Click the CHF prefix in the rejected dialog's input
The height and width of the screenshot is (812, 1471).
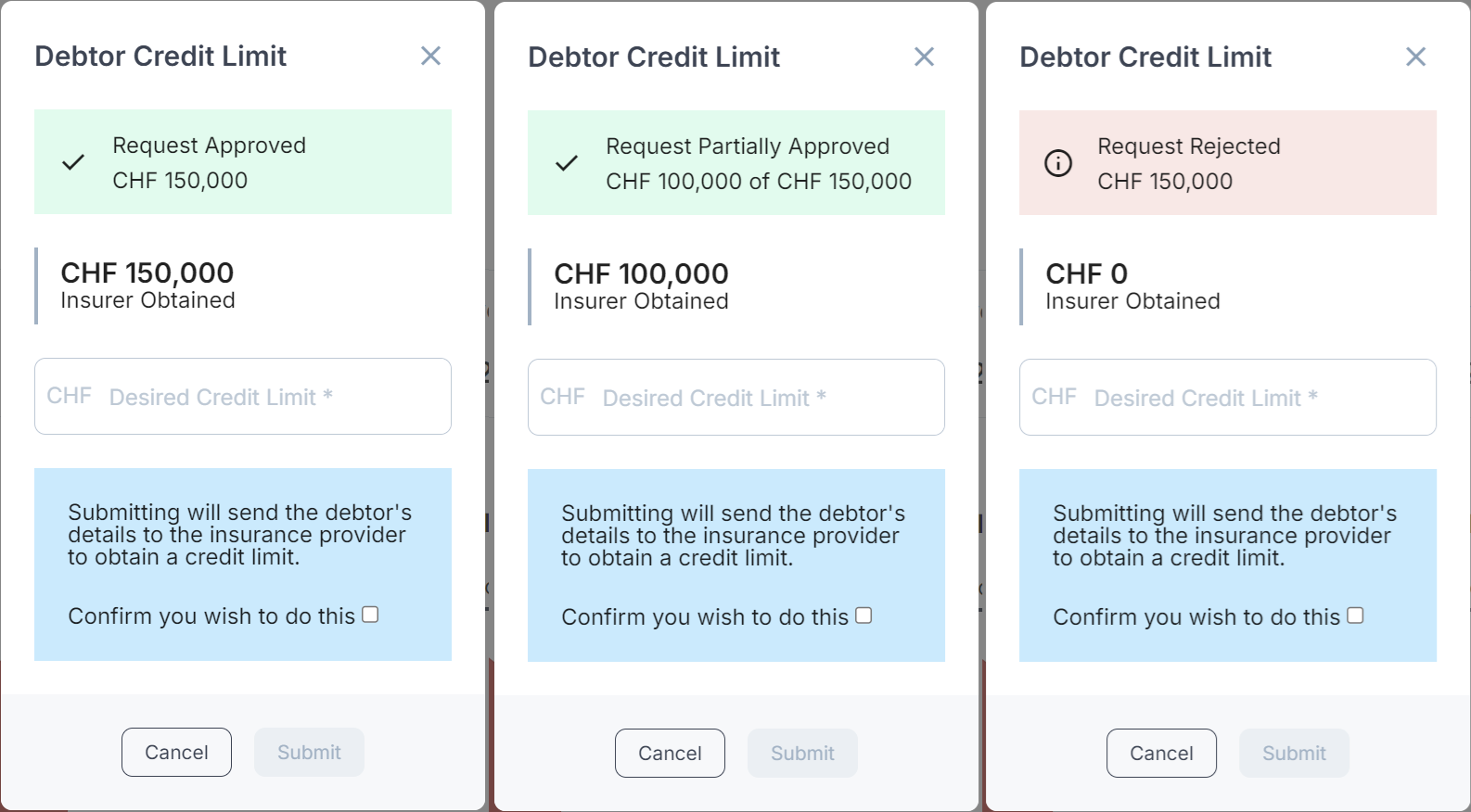[x=1055, y=397]
